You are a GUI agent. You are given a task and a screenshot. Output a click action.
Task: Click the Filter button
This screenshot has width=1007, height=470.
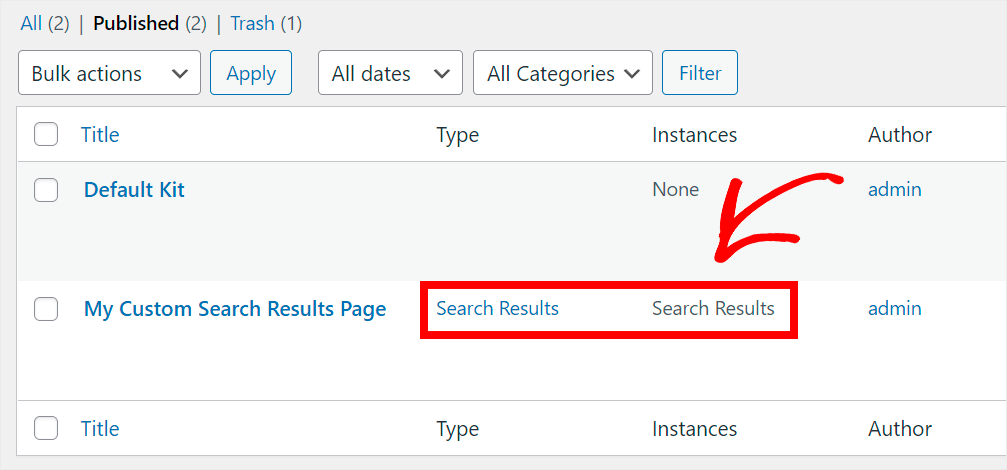click(x=700, y=73)
